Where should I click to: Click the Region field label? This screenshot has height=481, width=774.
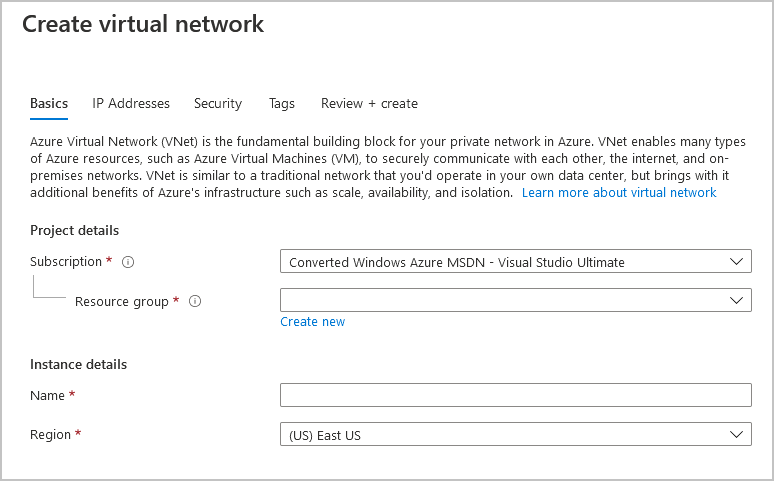50,435
